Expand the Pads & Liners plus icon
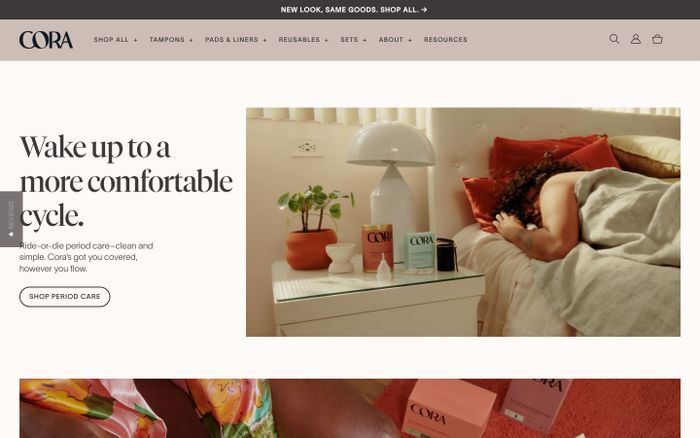 coord(265,40)
